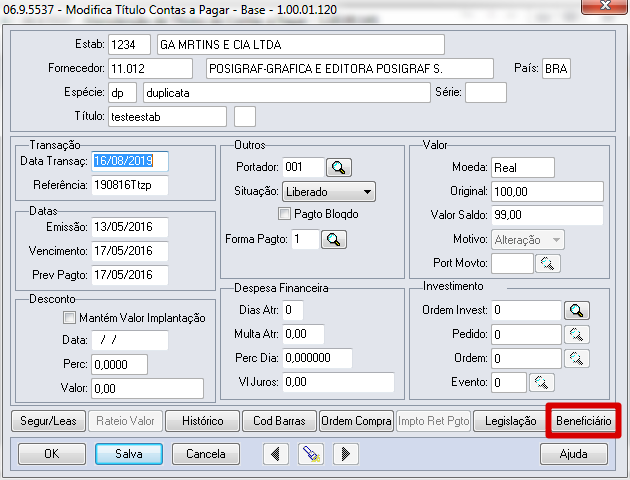Enable Mantém Valor Implantação checkbox

[x=69, y=318]
